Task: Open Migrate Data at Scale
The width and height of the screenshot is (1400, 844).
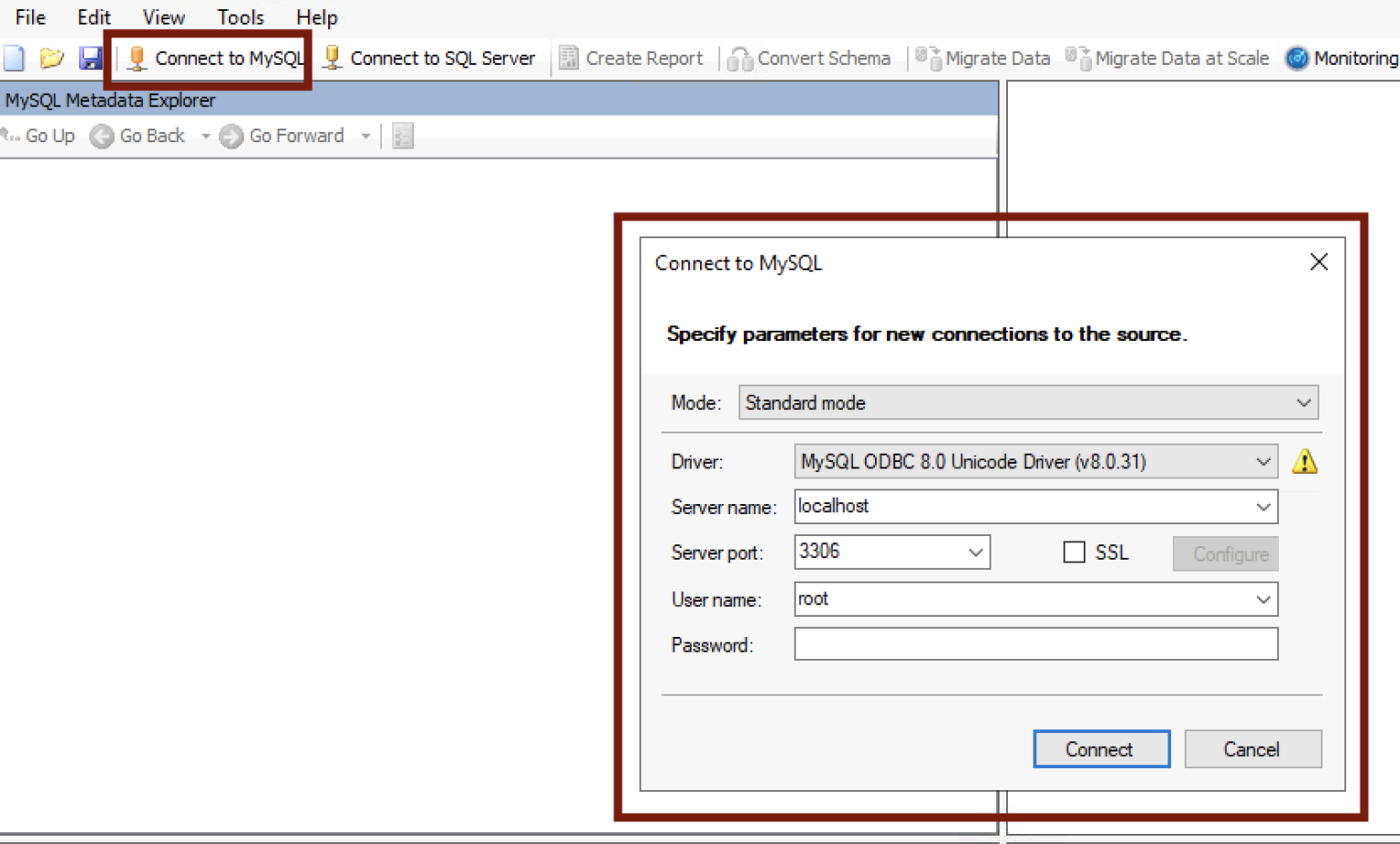Action: tap(1168, 57)
